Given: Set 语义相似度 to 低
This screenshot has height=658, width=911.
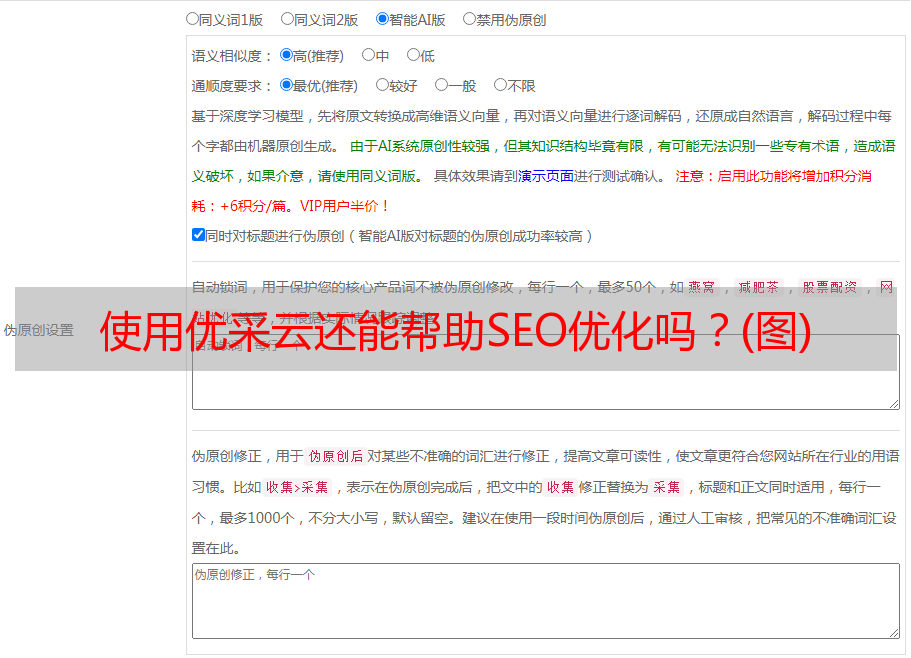Looking at the screenshot, I should click(x=413, y=55).
